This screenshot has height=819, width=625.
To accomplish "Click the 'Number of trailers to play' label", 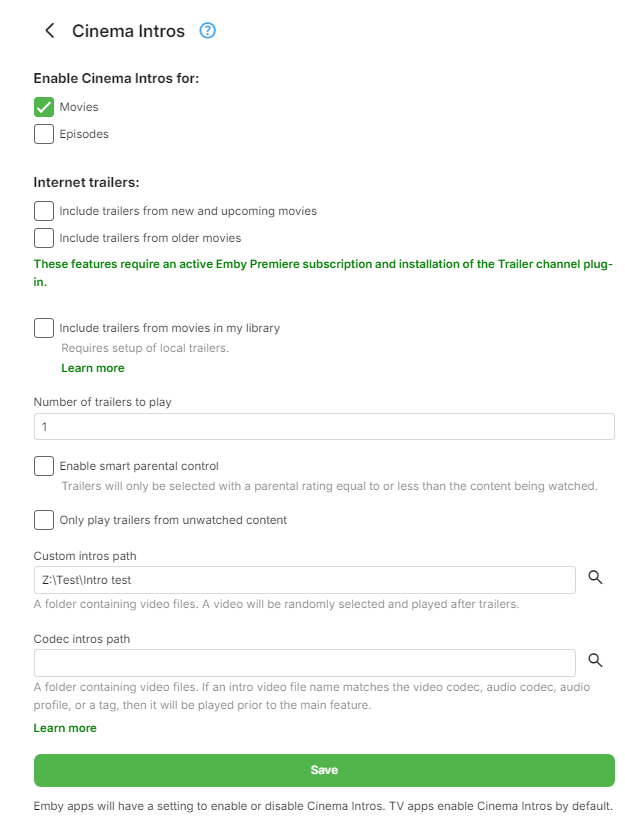I will pos(103,402).
